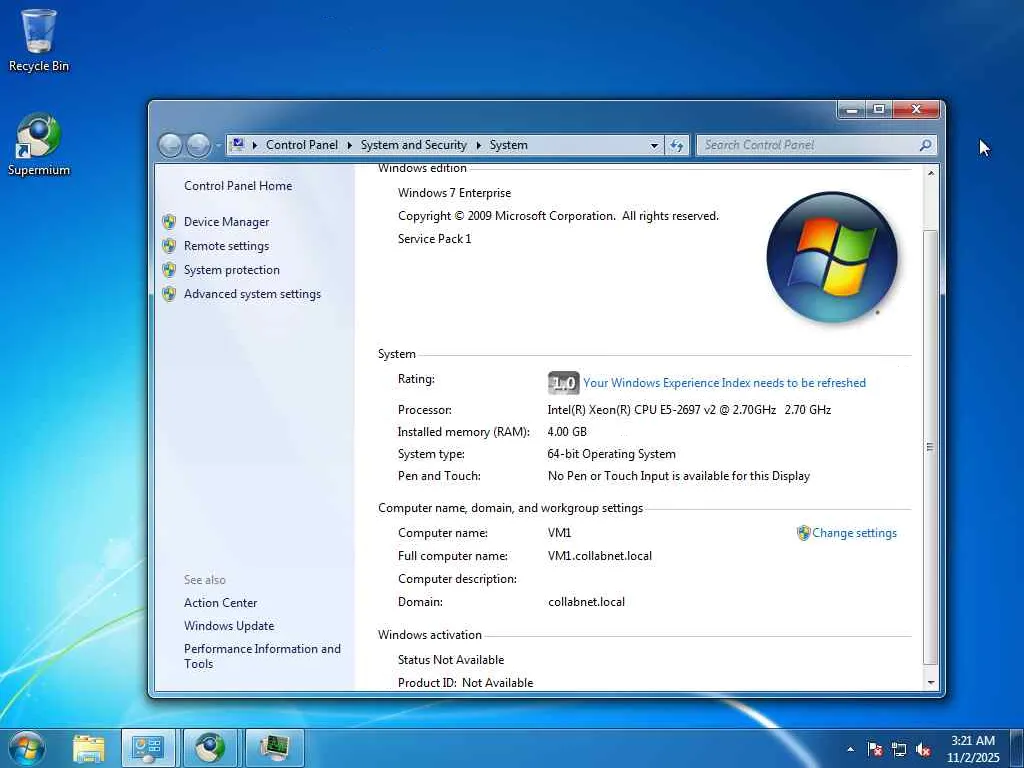This screenshot has width=1024, height=768.
Task: Open Action Center under See also
Action: tap(221, 603)
